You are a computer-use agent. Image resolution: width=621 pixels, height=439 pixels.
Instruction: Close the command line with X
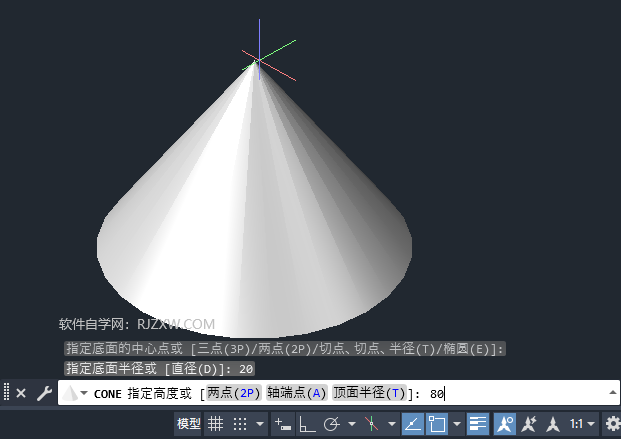tap(21, 393)
